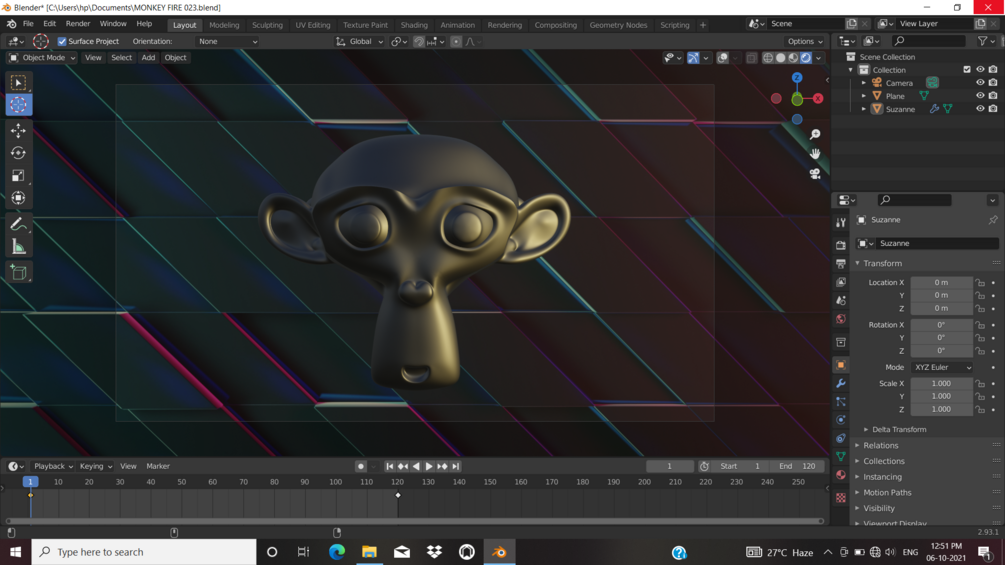
Task: Switch to rendered viewport shading
Action: click(806, 58)
